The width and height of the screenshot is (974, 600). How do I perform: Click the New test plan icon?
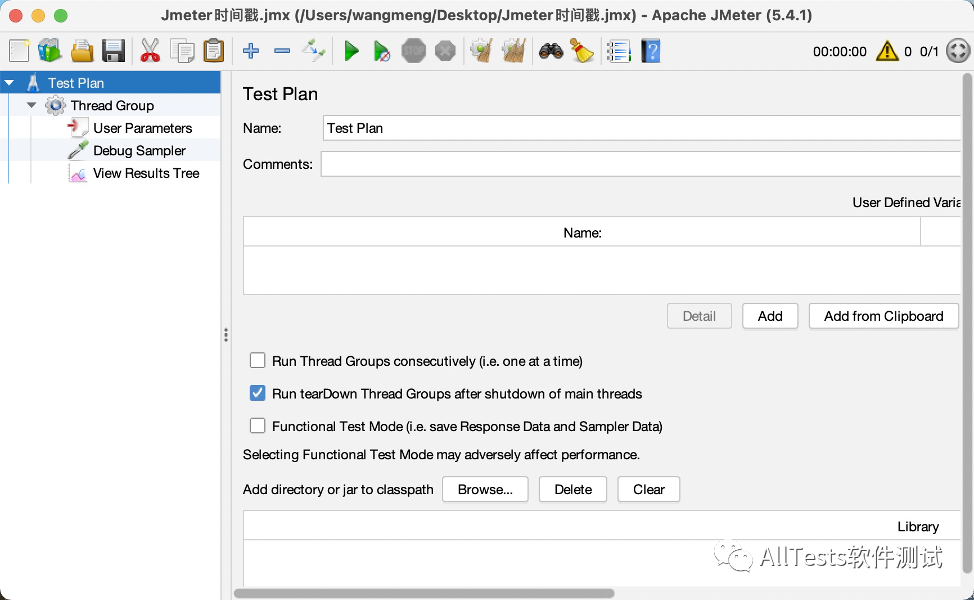point(19,51)
